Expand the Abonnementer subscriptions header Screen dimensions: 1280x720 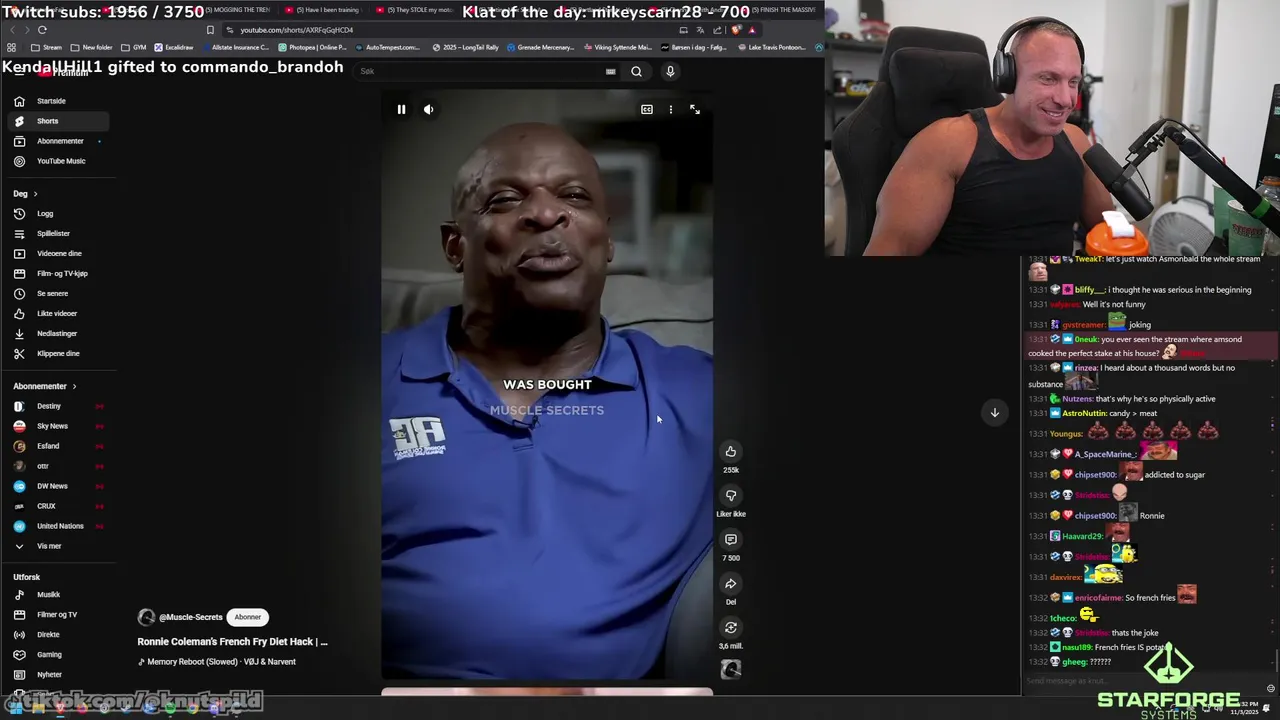[x=45, y=386]
